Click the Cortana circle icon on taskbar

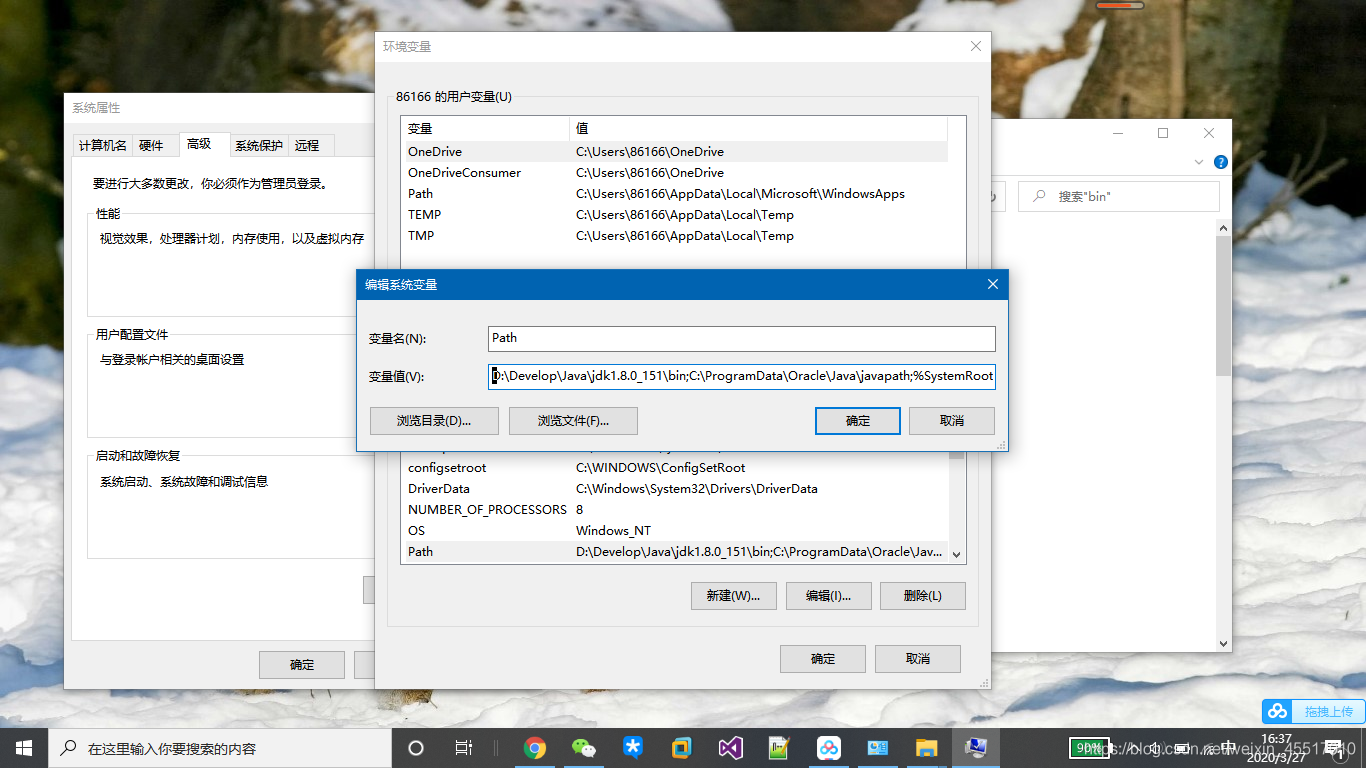pyautogui.click(x=416, y=748)
